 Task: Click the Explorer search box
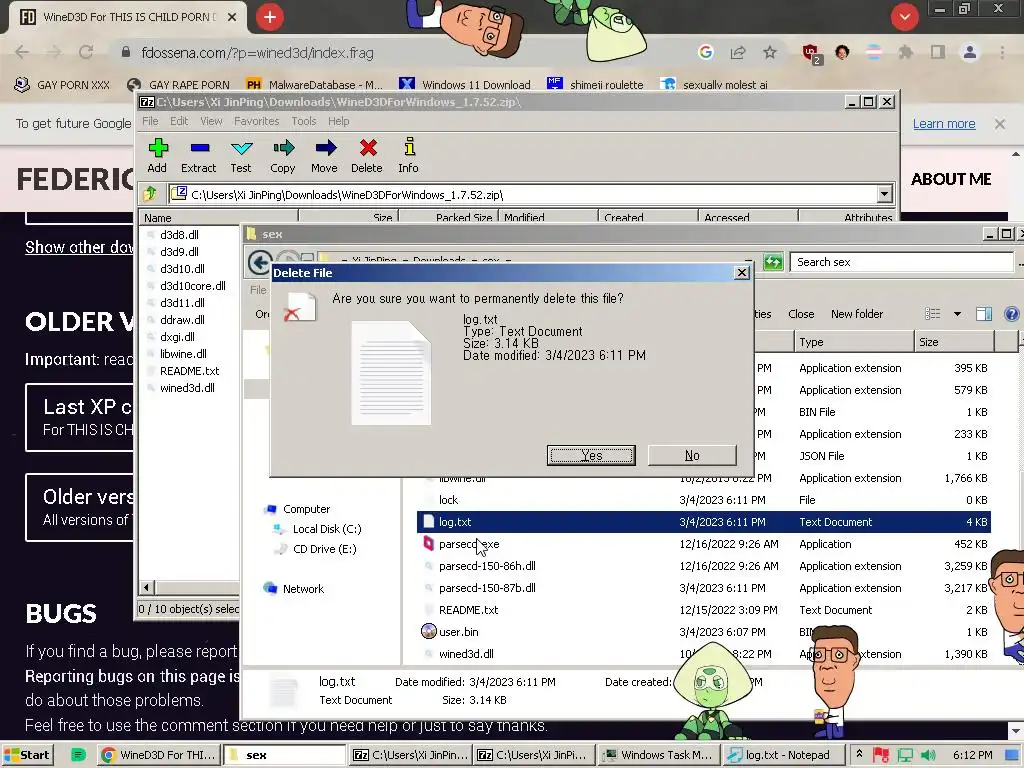click(901, 262)
